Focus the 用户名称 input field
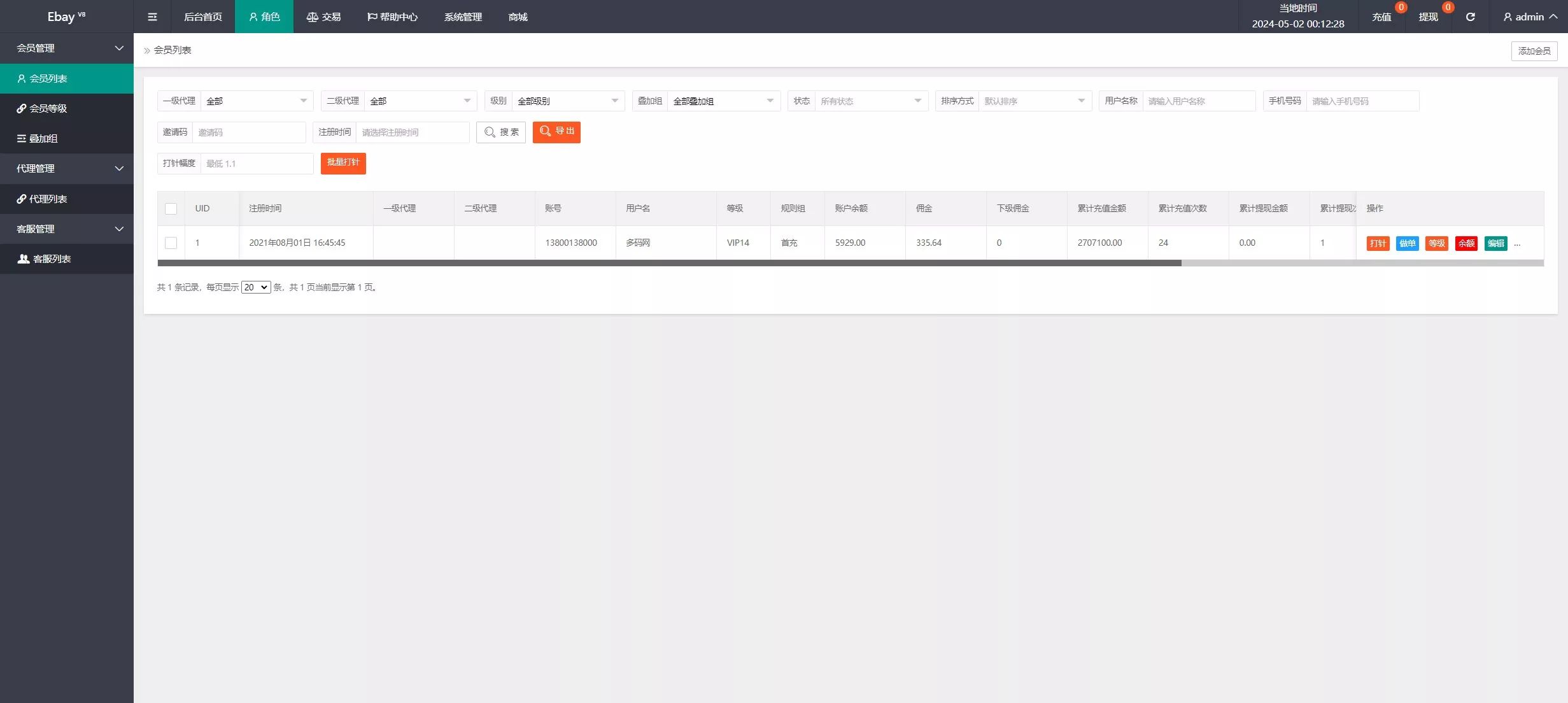This screenshot has width=1568, height=703. (1199, 101)
